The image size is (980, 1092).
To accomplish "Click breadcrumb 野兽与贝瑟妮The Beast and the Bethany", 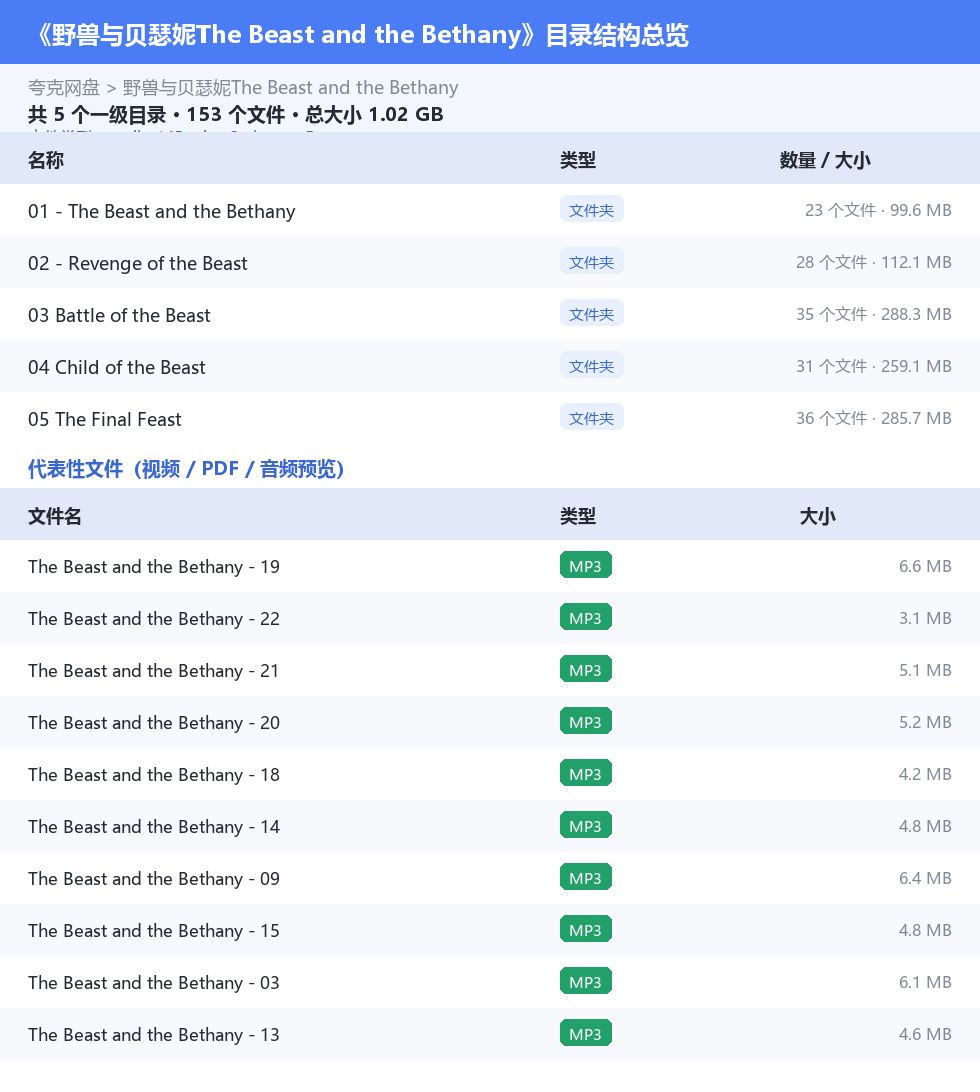I will (290, 88).
